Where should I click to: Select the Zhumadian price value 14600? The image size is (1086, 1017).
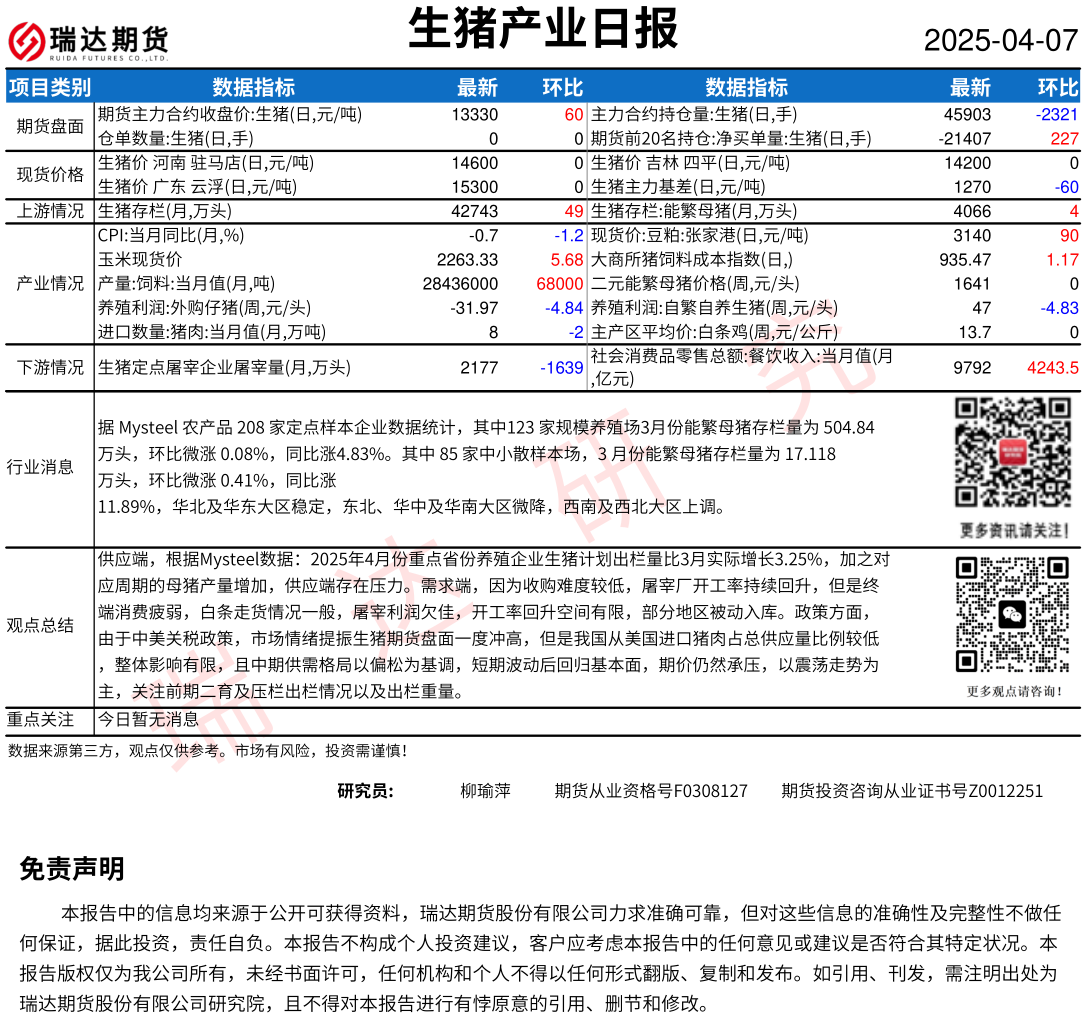(x=474, y=163)
